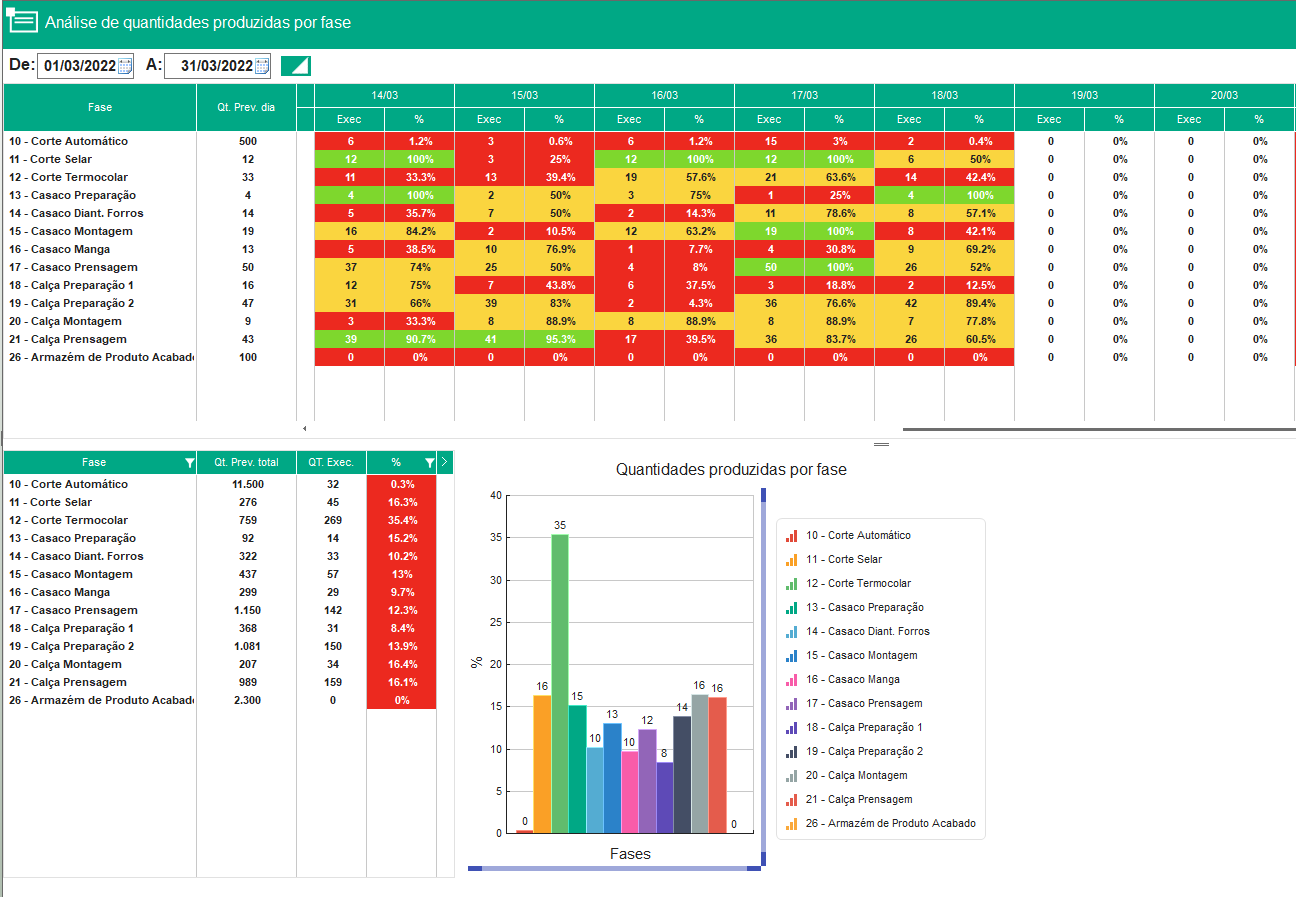Click the form icon in the title bar

click(x=22, y=22)
